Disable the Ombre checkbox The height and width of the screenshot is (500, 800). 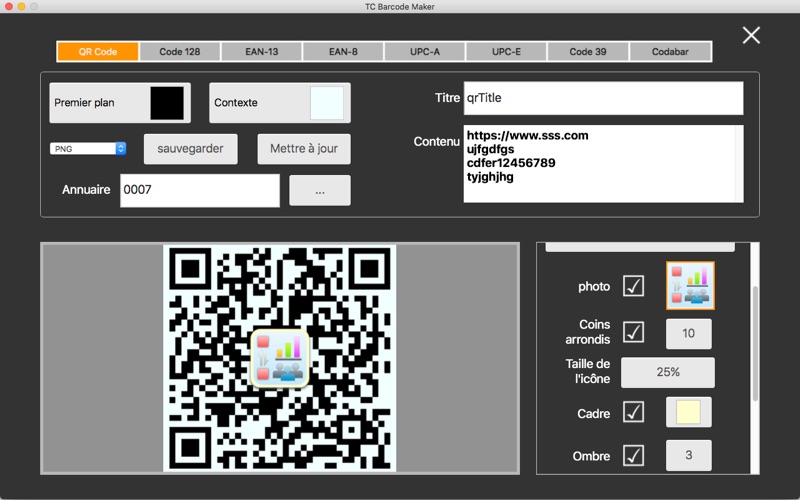click(633, 456)
